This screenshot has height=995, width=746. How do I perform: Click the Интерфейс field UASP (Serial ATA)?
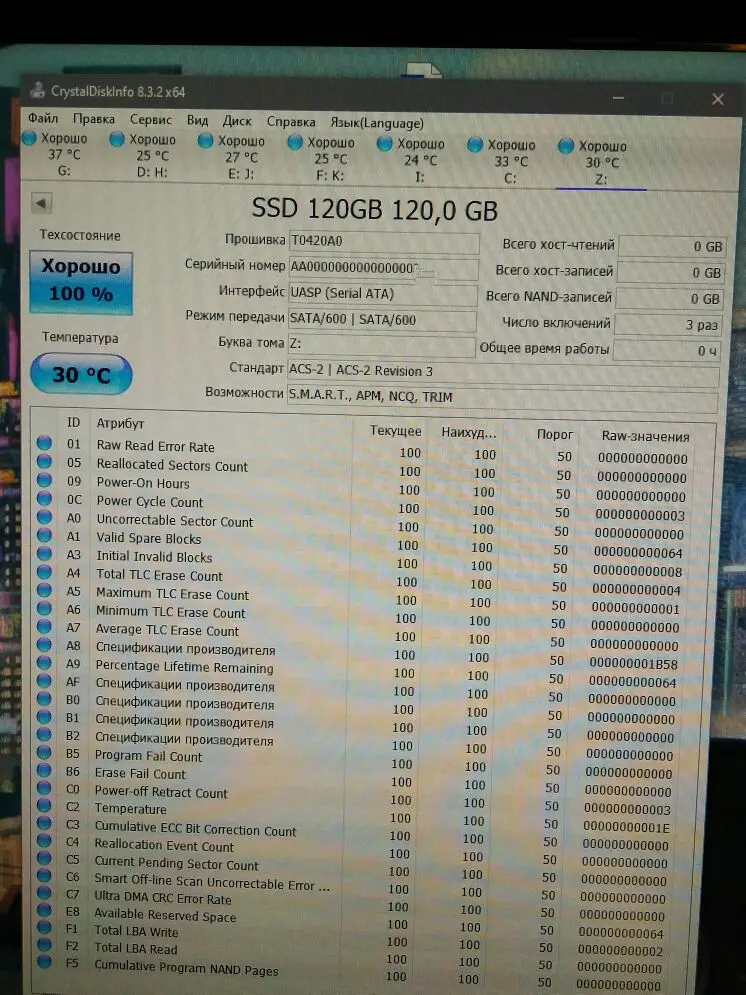pyautogui.click(x=383, y=294)
